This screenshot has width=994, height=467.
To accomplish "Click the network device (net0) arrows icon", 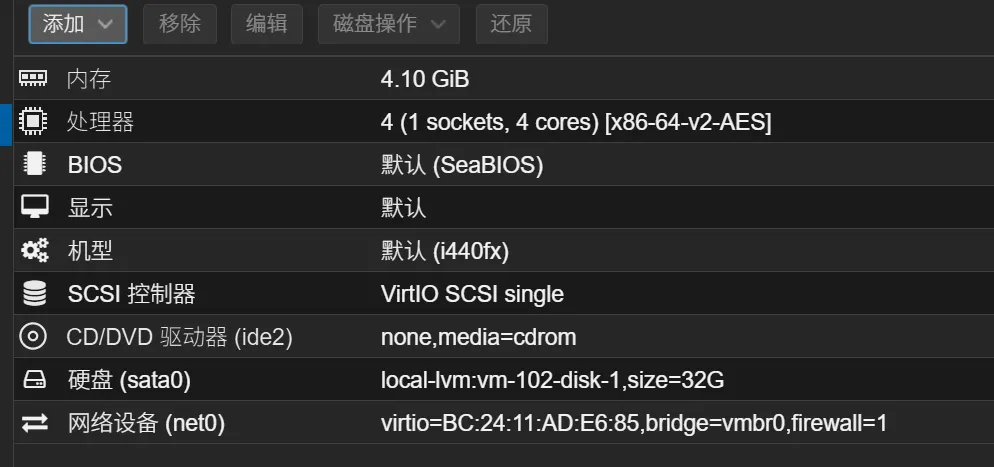I will (34, 423).
